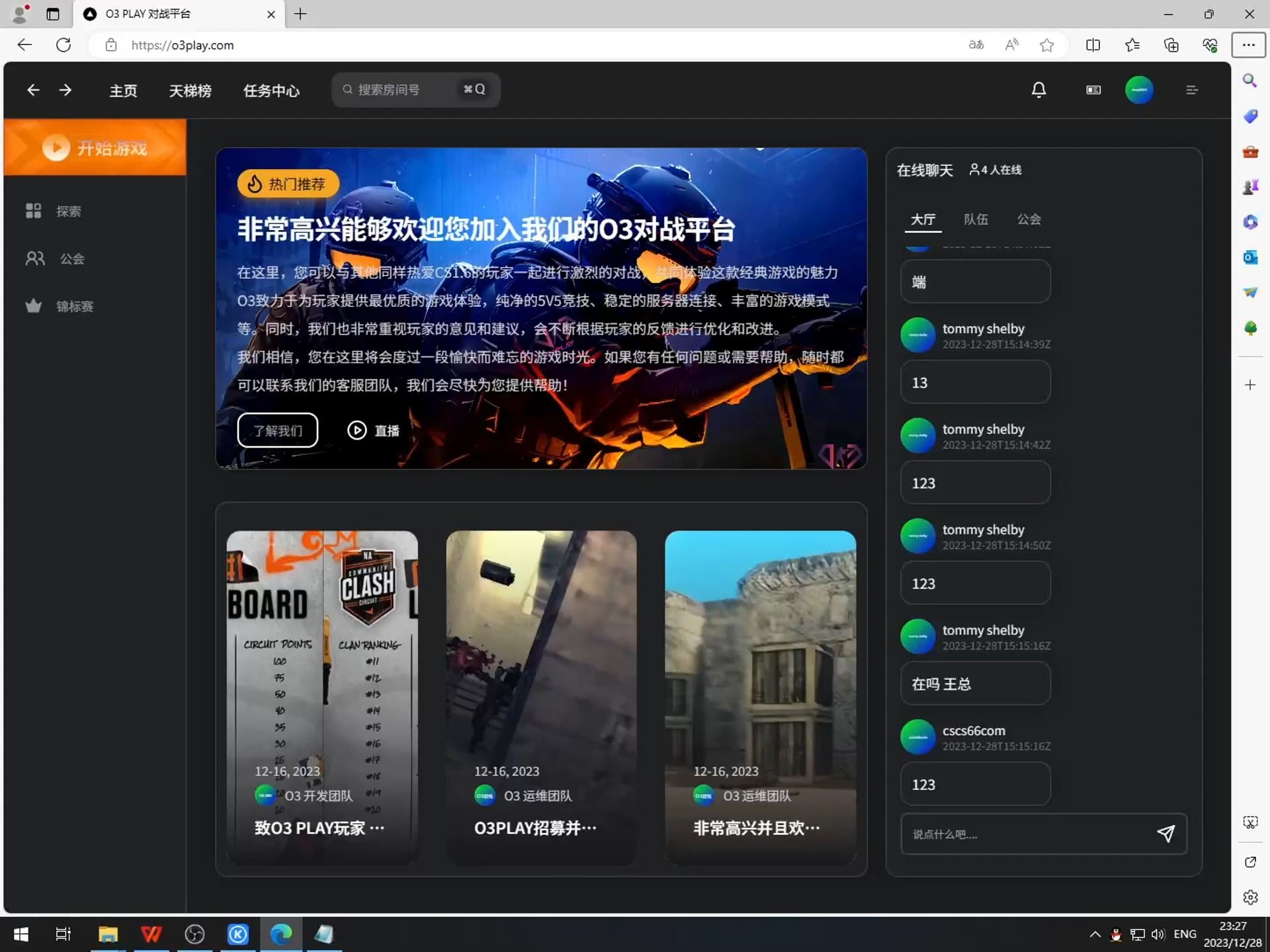Open the O3PLAY招募并 news card
1270x952 pixels.
coord(541,697)
